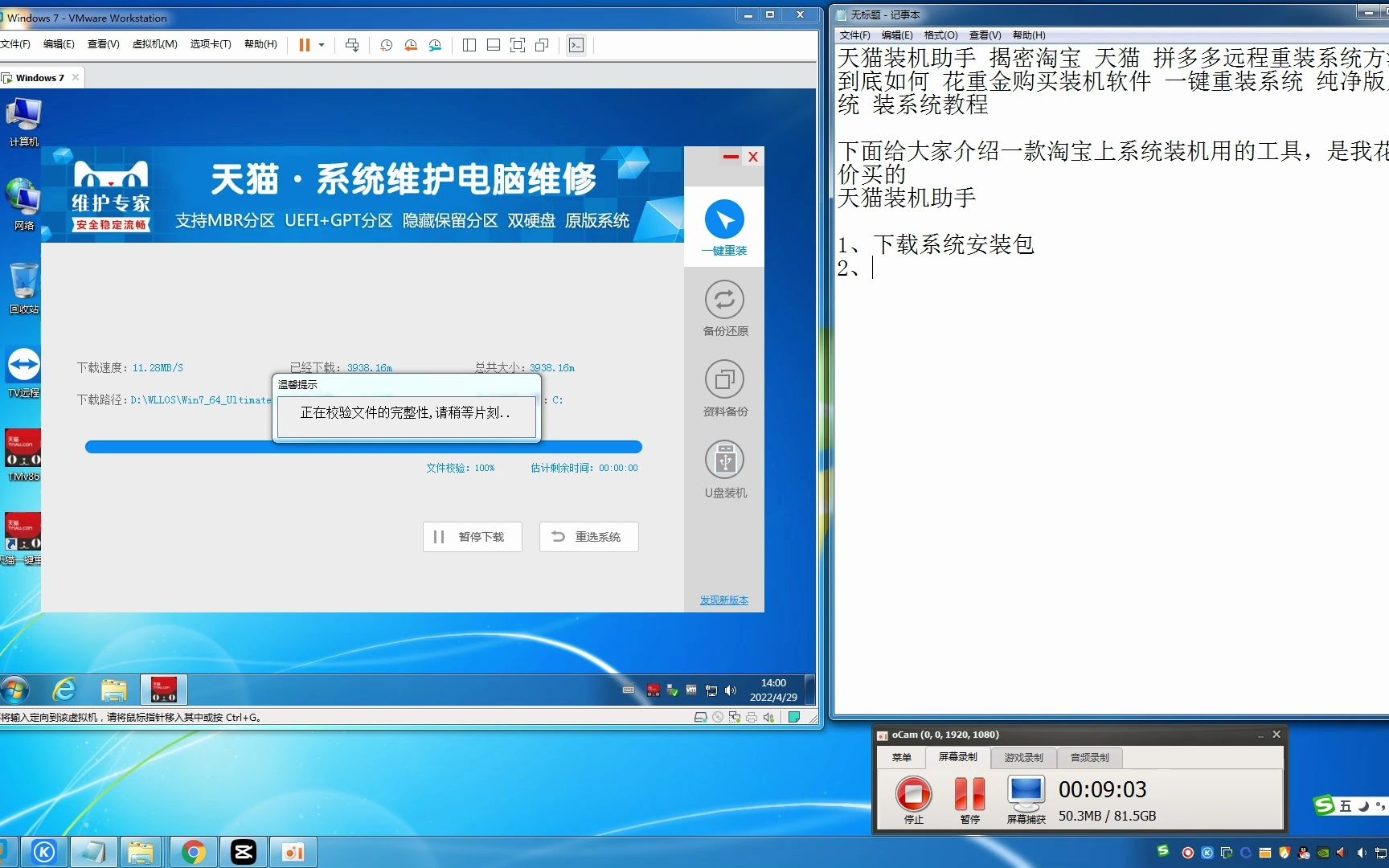1389x868 pixels.
Task: Open the Notepad 编辑(E) menu
Action: coord(897,35)
